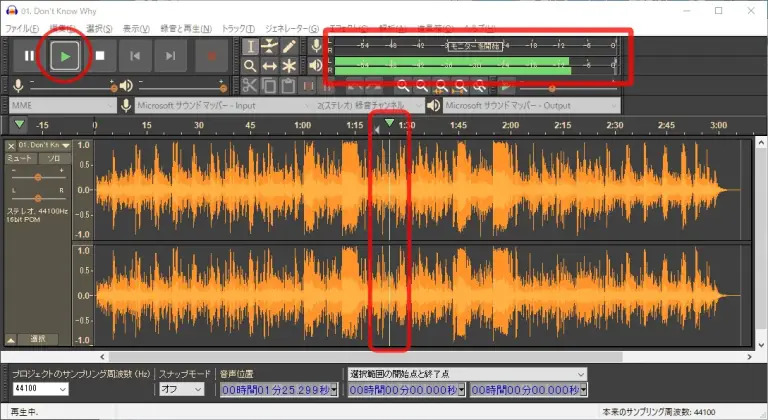Viewport: 768px width, 420px height.
Task: Adjust the track gain slider
Action: (38, 177)
